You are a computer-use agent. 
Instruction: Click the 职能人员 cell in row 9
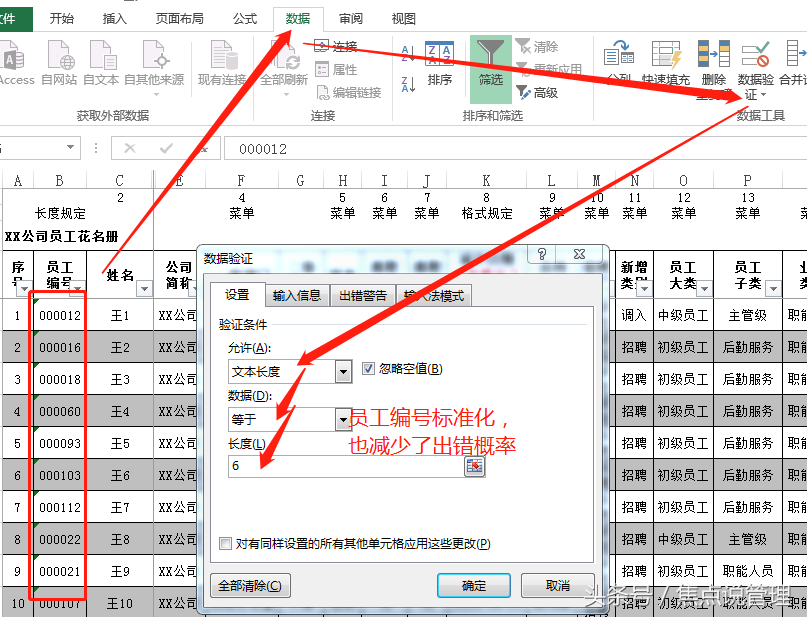tap(748, 571)
